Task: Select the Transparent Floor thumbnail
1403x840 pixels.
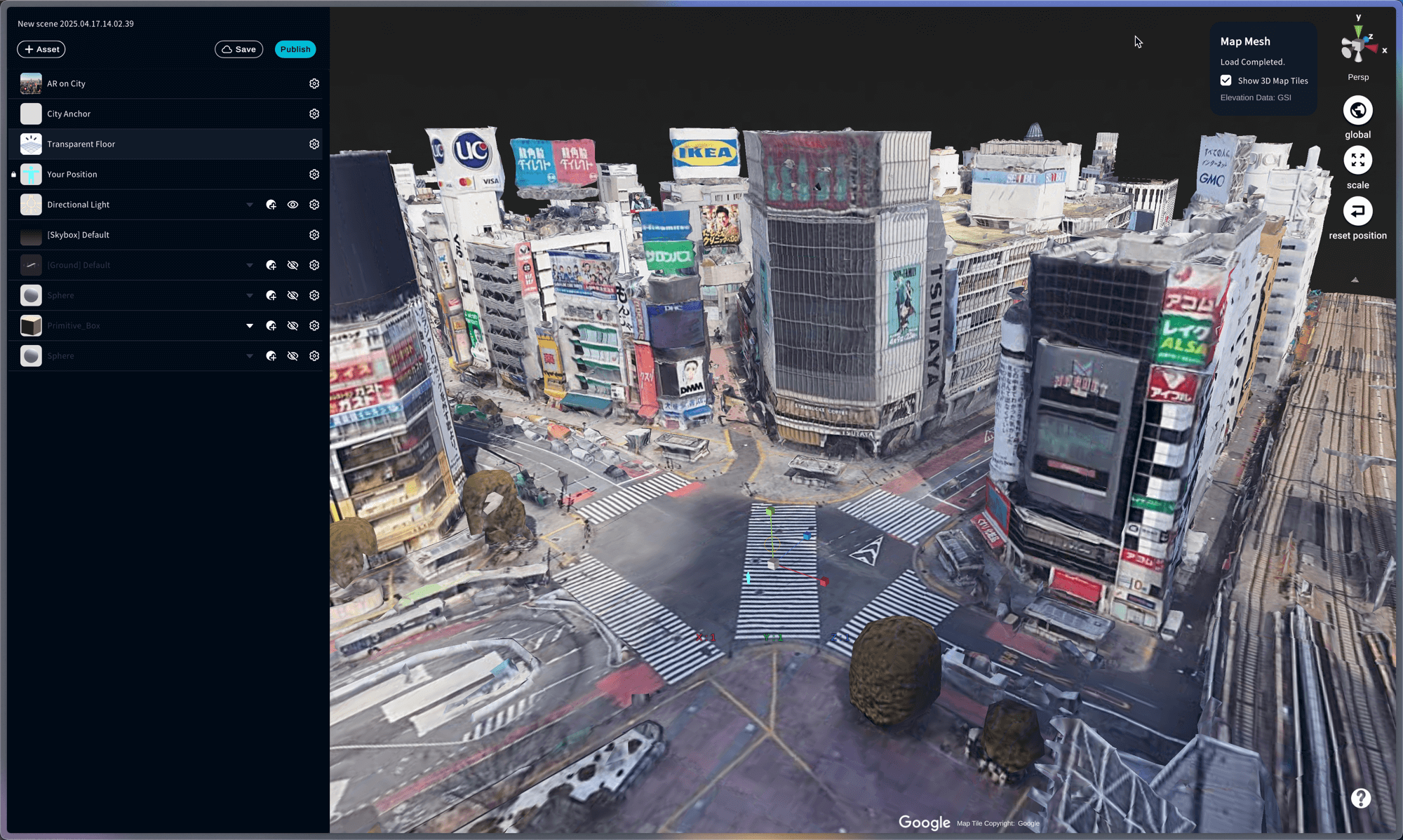Action: [31, 144]
